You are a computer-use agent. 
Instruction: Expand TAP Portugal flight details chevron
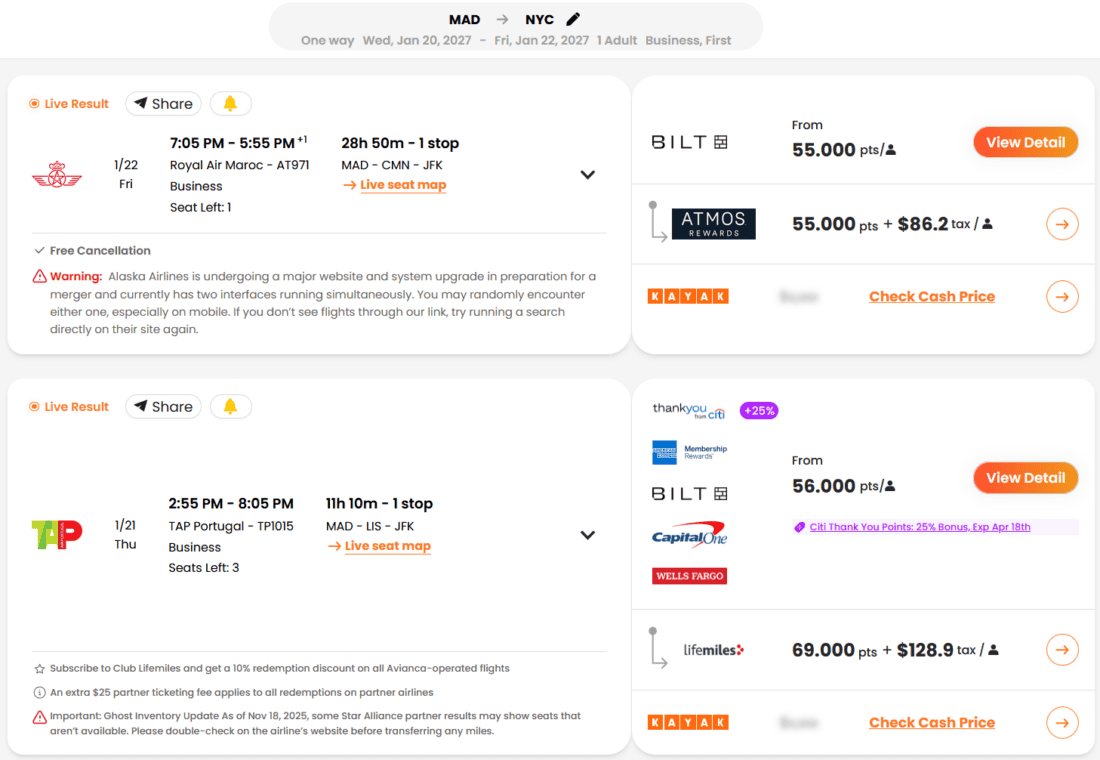[x=588, y=535]
